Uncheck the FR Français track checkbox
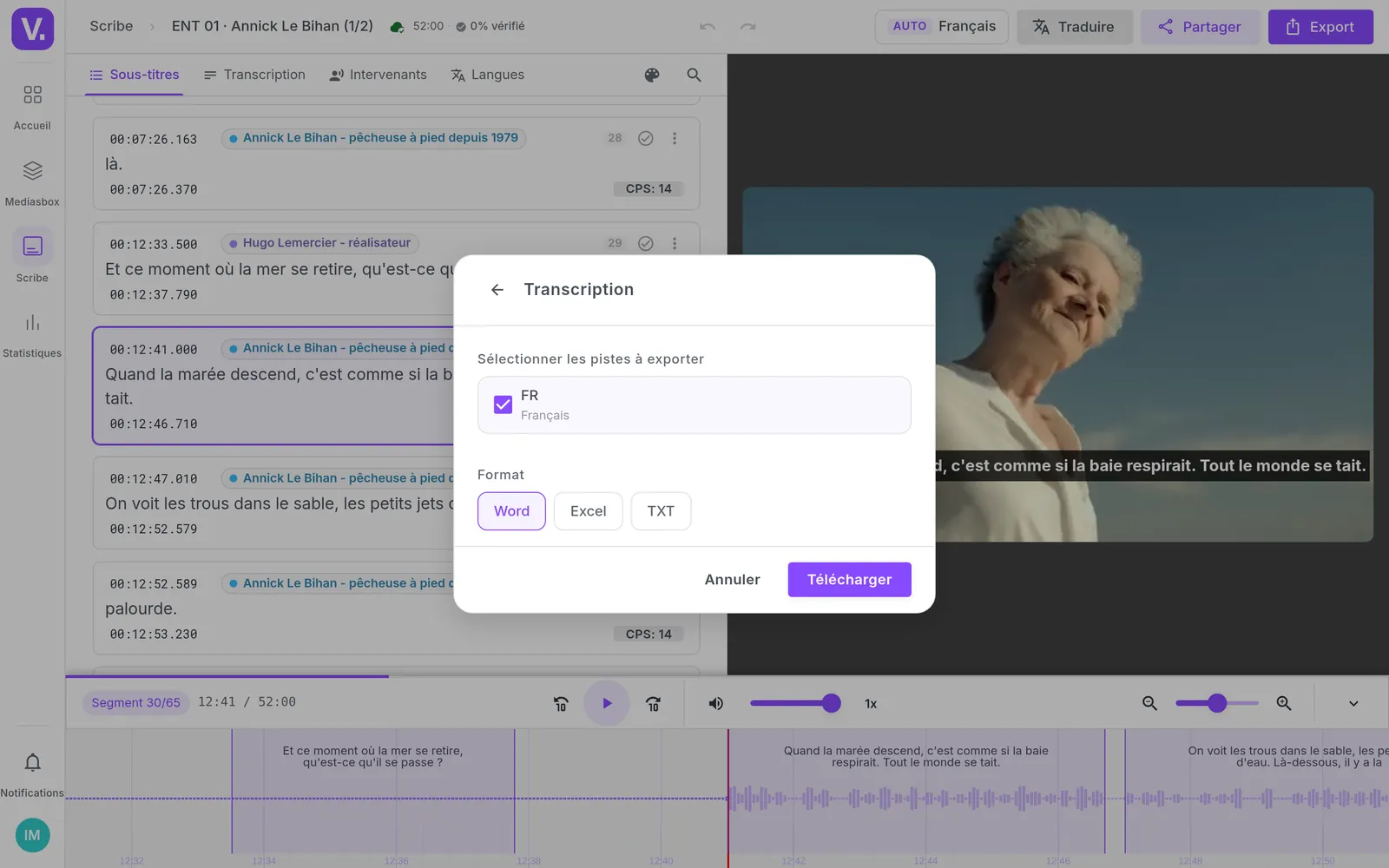The image size is (1389, 868). click(x=503, y=404)
